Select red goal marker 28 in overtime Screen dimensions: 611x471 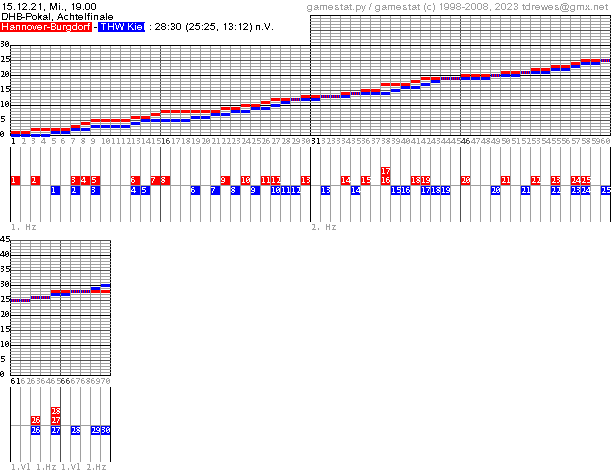[55, 411]
